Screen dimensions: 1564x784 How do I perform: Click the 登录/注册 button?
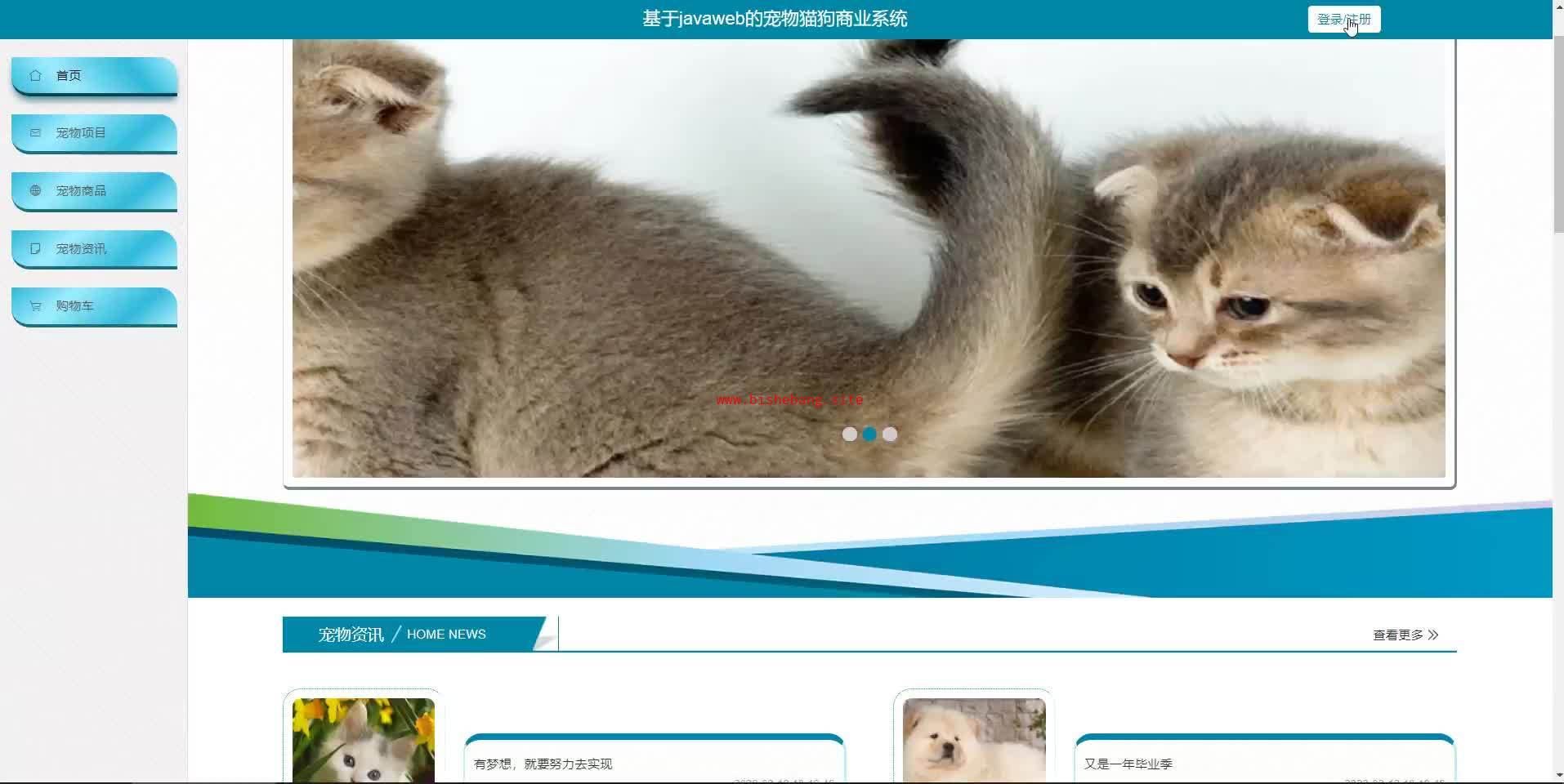pos(1344,20)
